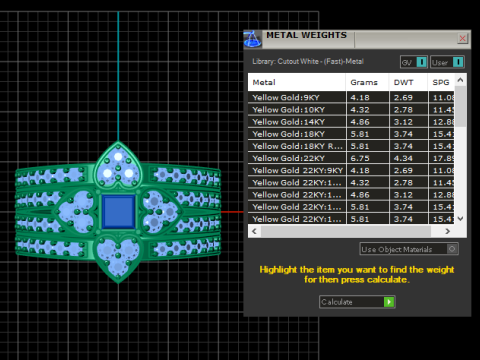The height and width of the screenshot is (360, 480).
Task: Click the horizontal scrollbar thumb under the table
Action: [x=346, y=231]
